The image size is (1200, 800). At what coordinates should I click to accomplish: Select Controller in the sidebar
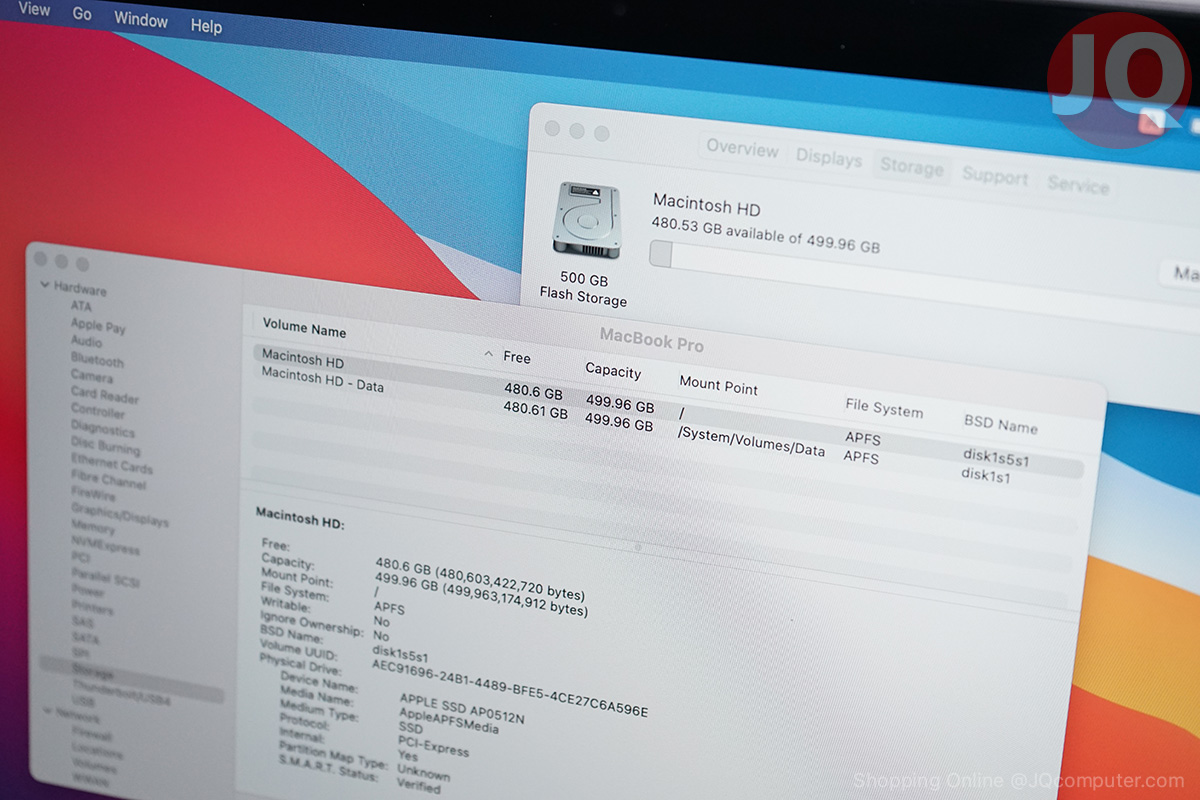click(x=98, y=412)
